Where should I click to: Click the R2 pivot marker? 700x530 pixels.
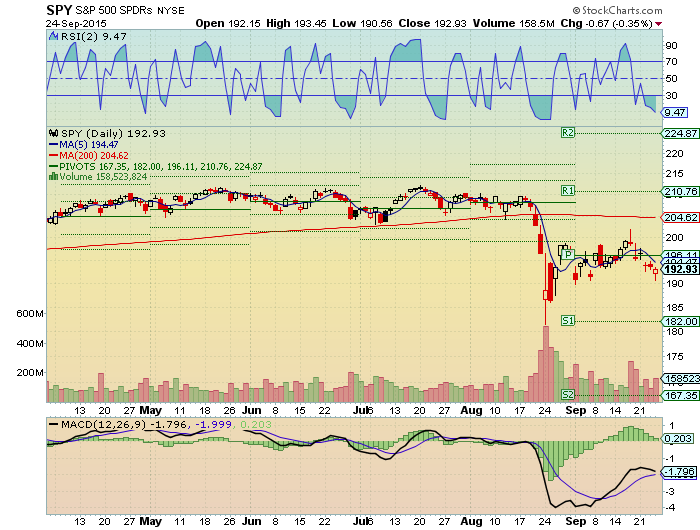click(568, 133)
